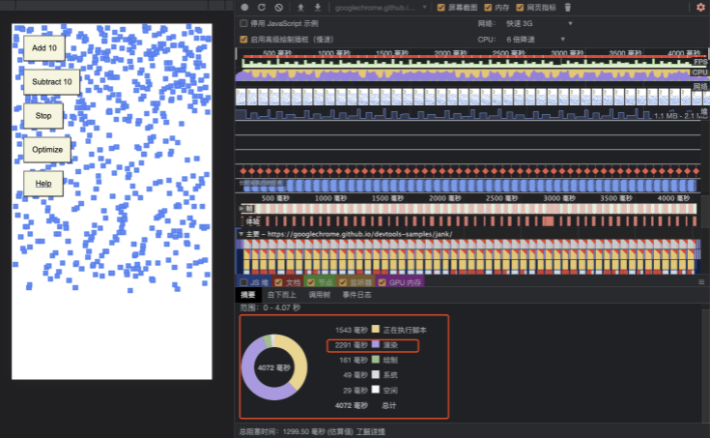Image resolution: width=710 pixels, height=438 pixels.
Task: Click the green 绘制 painting swatch
Action: (375, 360)
